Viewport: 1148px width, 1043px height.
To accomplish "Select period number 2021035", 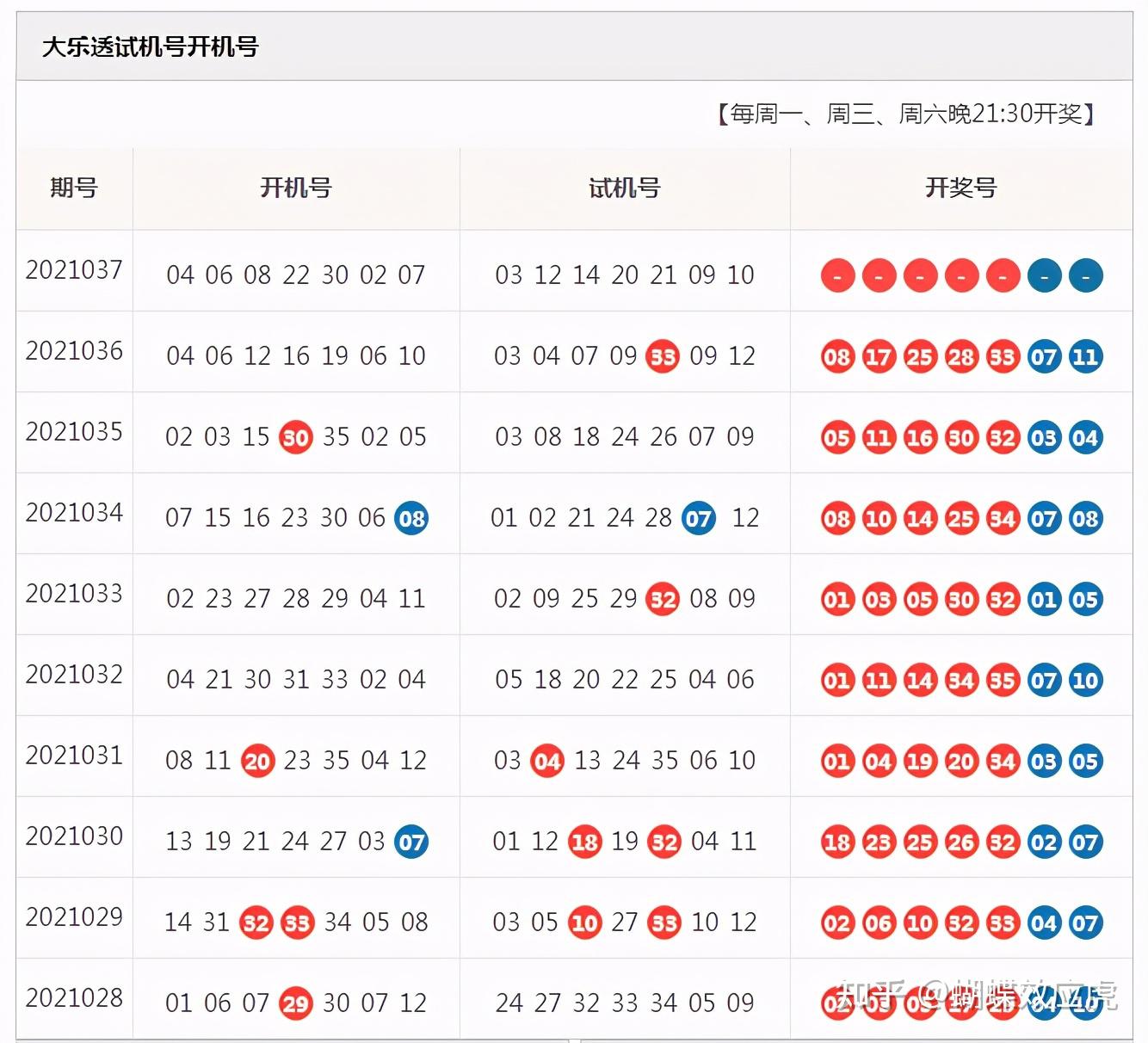I will 74,432.
